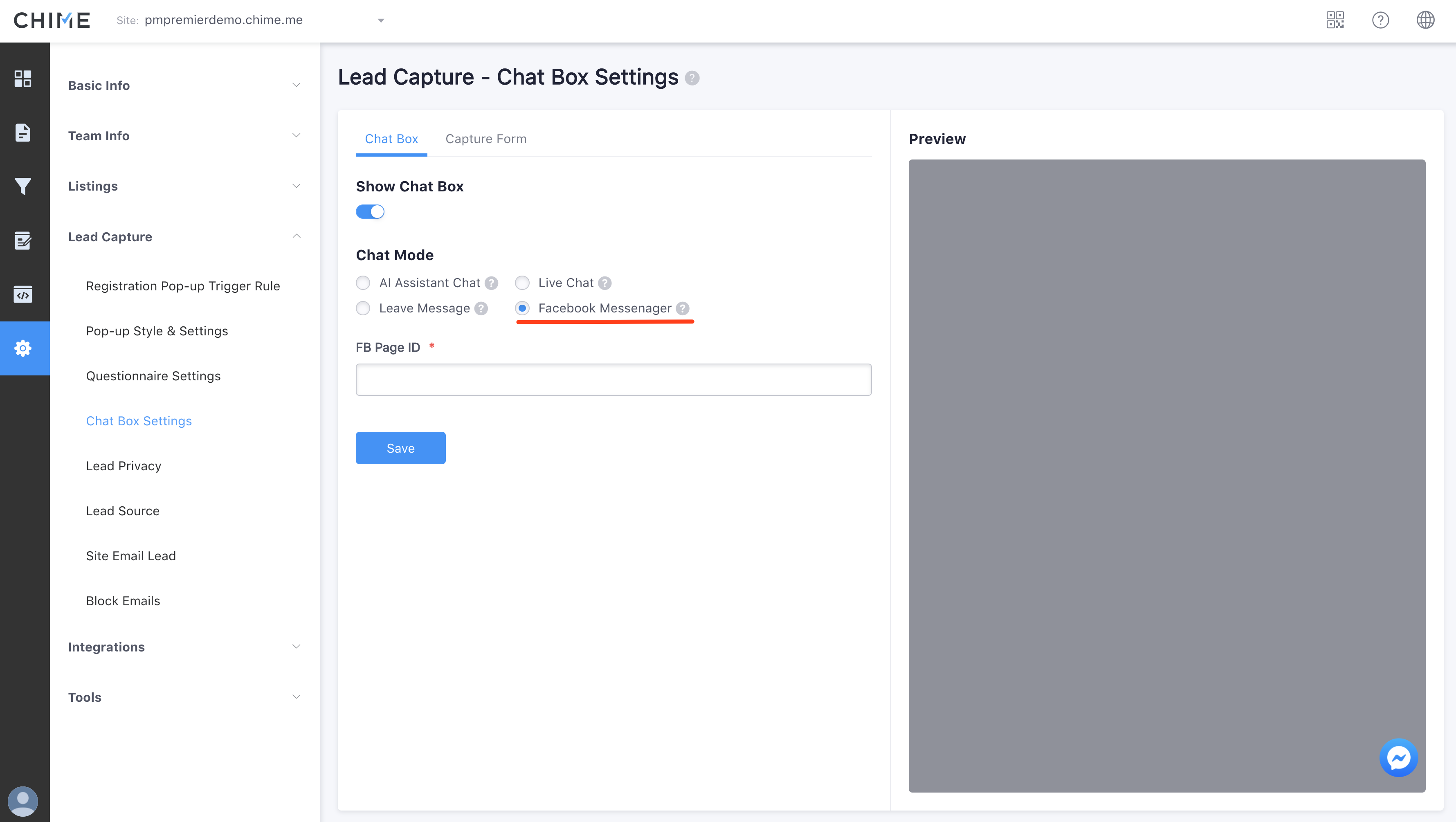The height and width of the screenshot is (822, 1456).
Task: Expand the Team Info section
Action: pos(184,136)
